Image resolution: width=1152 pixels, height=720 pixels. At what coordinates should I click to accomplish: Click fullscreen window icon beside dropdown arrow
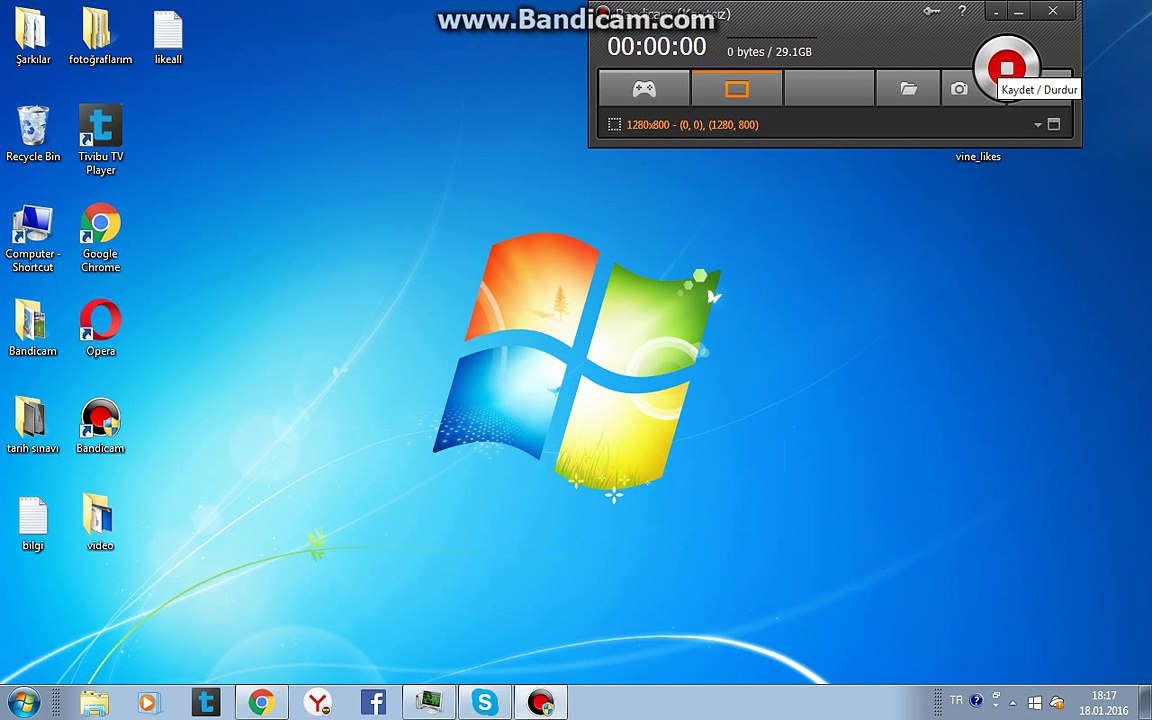click(x=1054, y=124)
